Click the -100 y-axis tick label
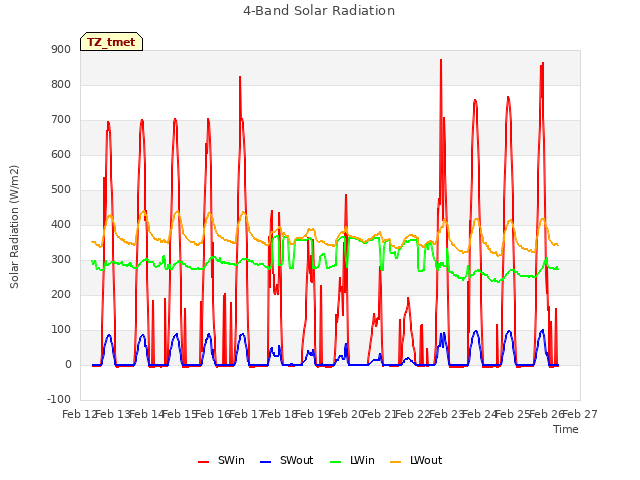This screenshot has height=480, width=640. (59, 399)
